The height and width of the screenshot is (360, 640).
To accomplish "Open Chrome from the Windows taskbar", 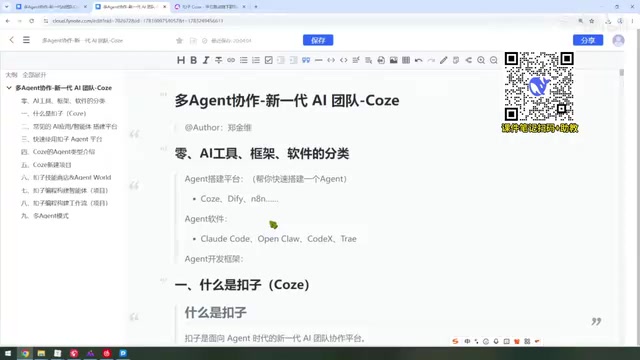I will coord(25,353).
